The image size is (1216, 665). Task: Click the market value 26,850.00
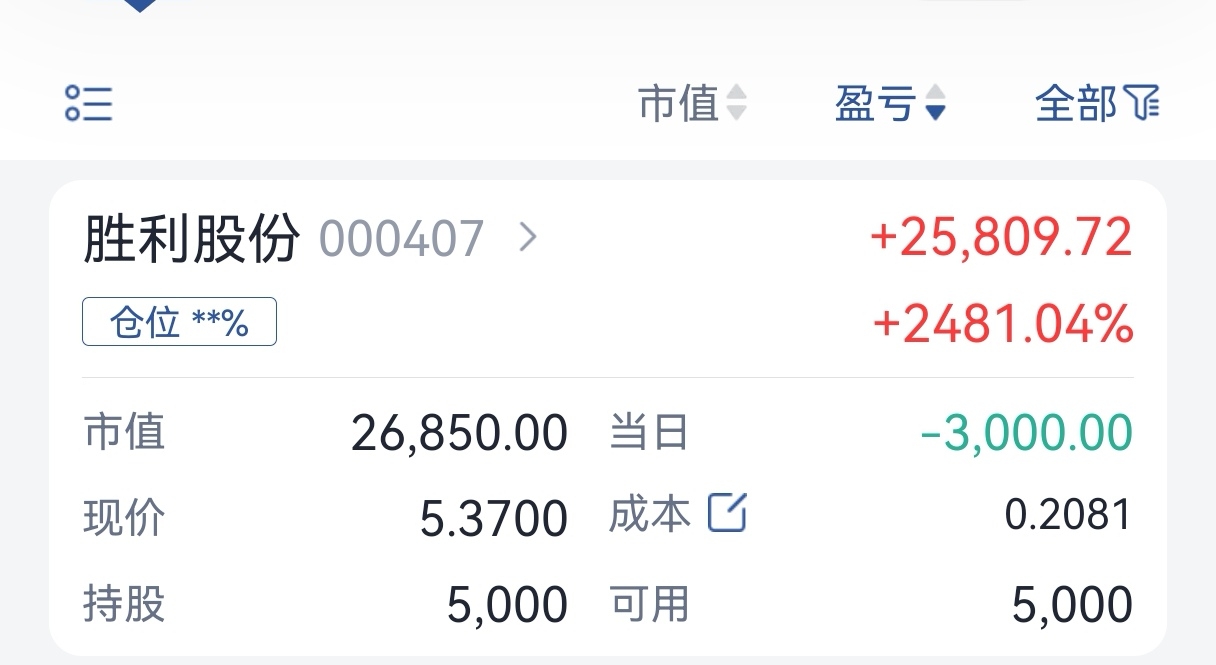click(x=459, y=433)
